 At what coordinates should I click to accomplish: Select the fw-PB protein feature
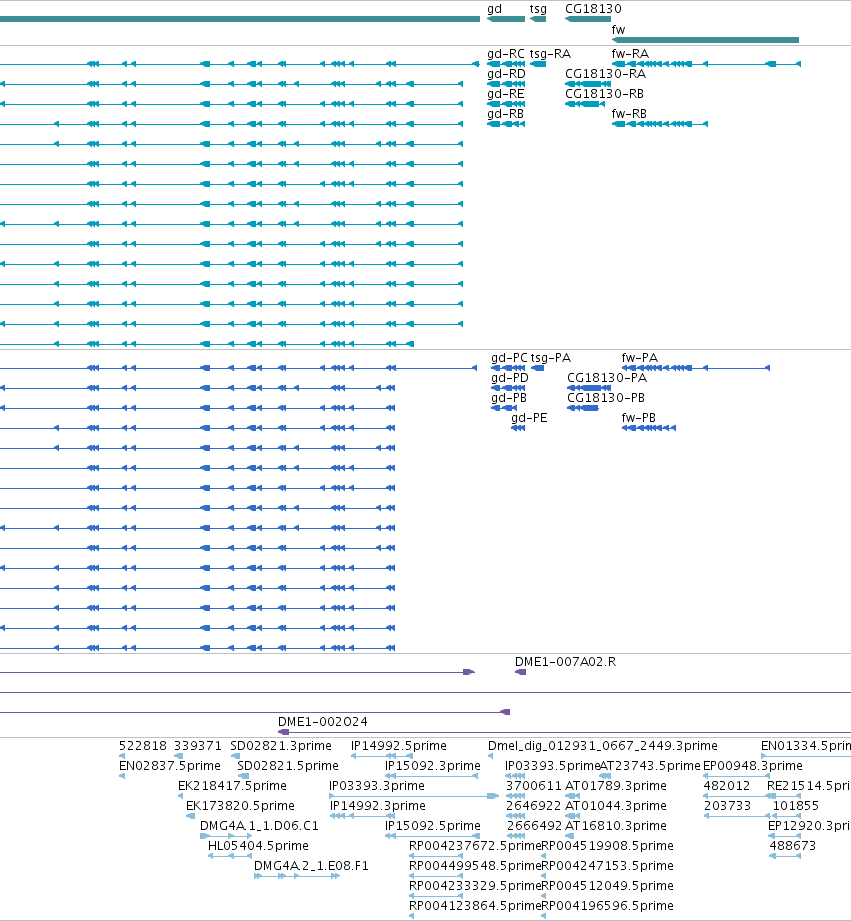point(648,428)
